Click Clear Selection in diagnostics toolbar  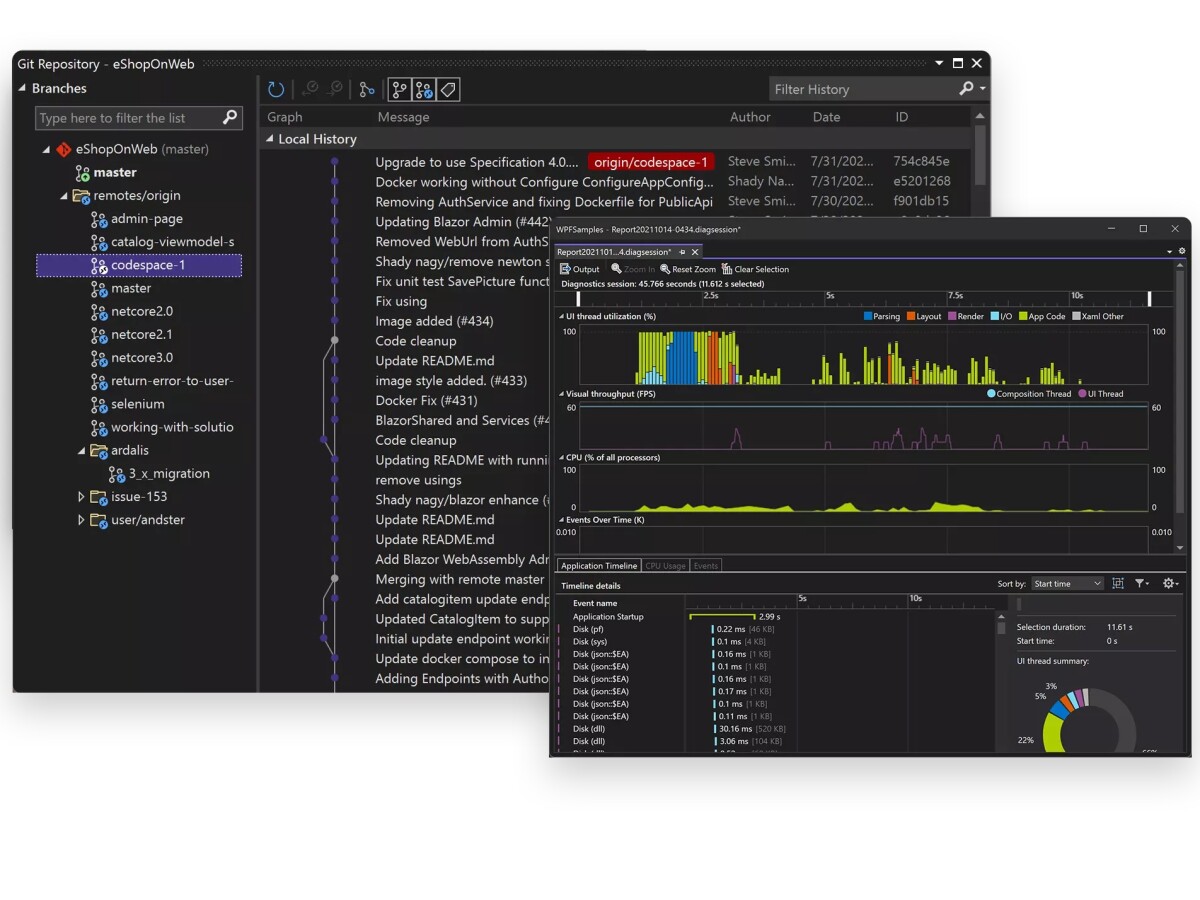(x=755, y=269)
